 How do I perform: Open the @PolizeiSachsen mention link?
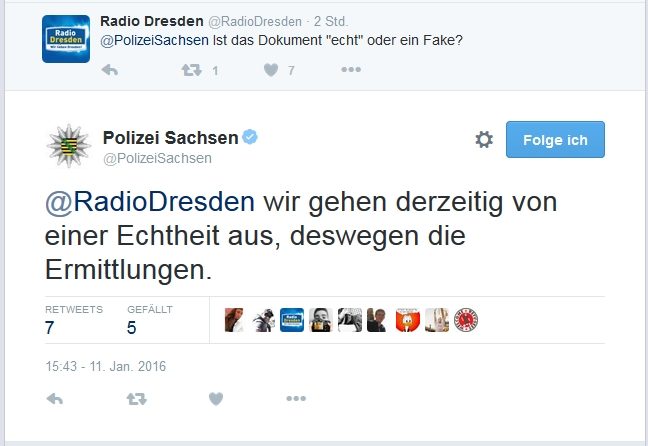tap(155, 41)
